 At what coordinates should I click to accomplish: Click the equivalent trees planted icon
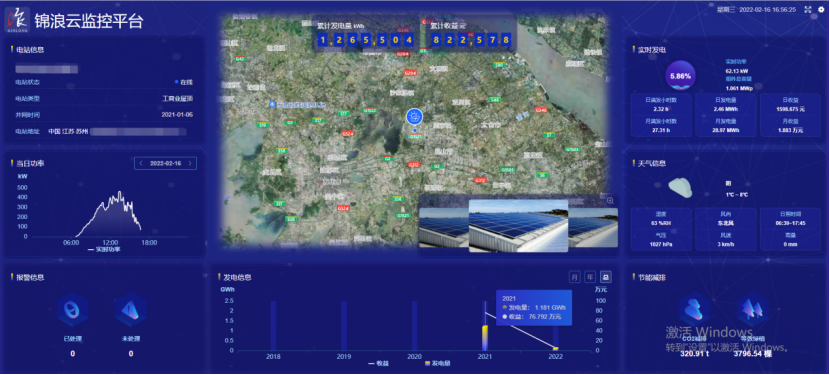[752, 309]
